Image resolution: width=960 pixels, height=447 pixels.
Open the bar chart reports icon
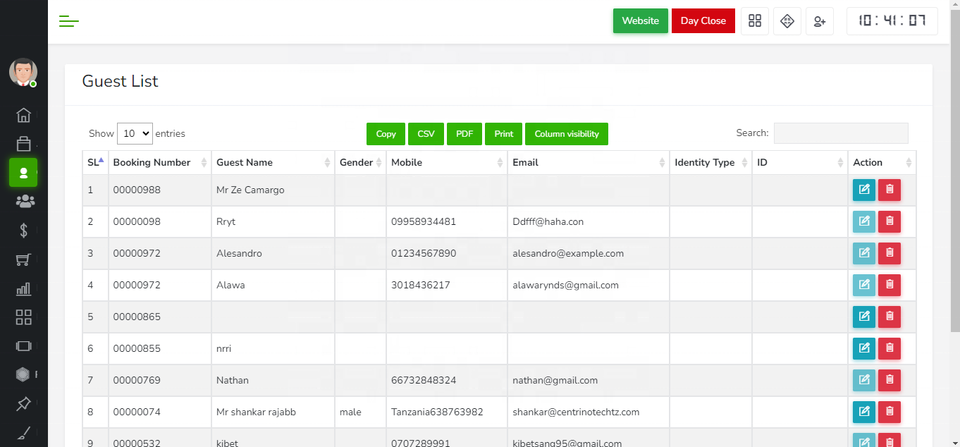click(x=24, y=289)
